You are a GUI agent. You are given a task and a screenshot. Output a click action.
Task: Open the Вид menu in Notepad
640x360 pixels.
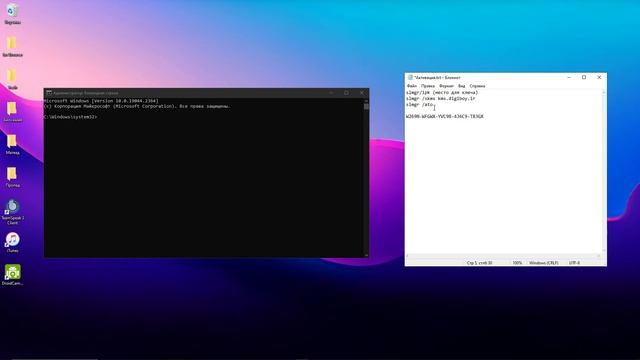461,86
